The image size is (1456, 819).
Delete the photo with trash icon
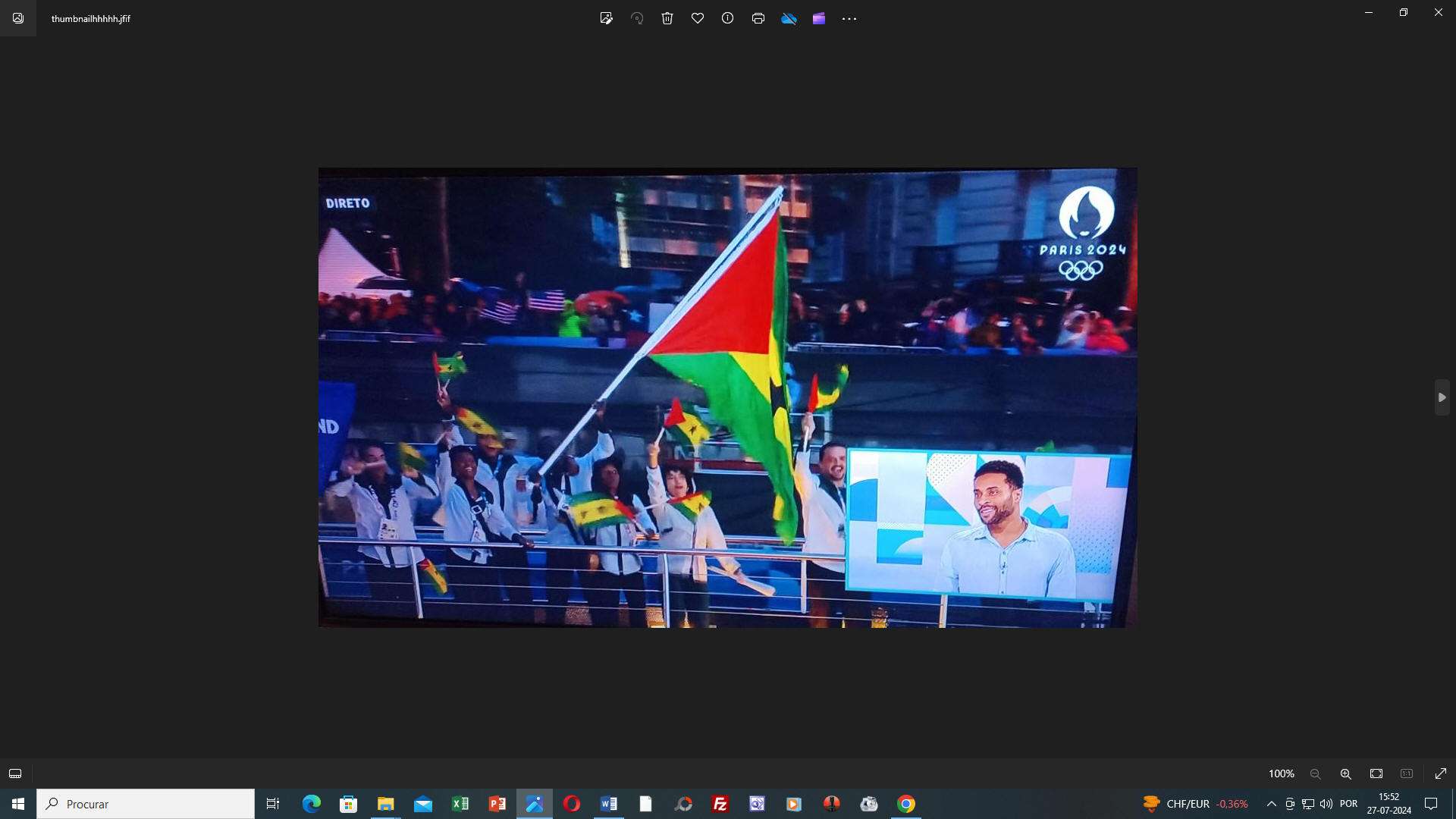667,18
